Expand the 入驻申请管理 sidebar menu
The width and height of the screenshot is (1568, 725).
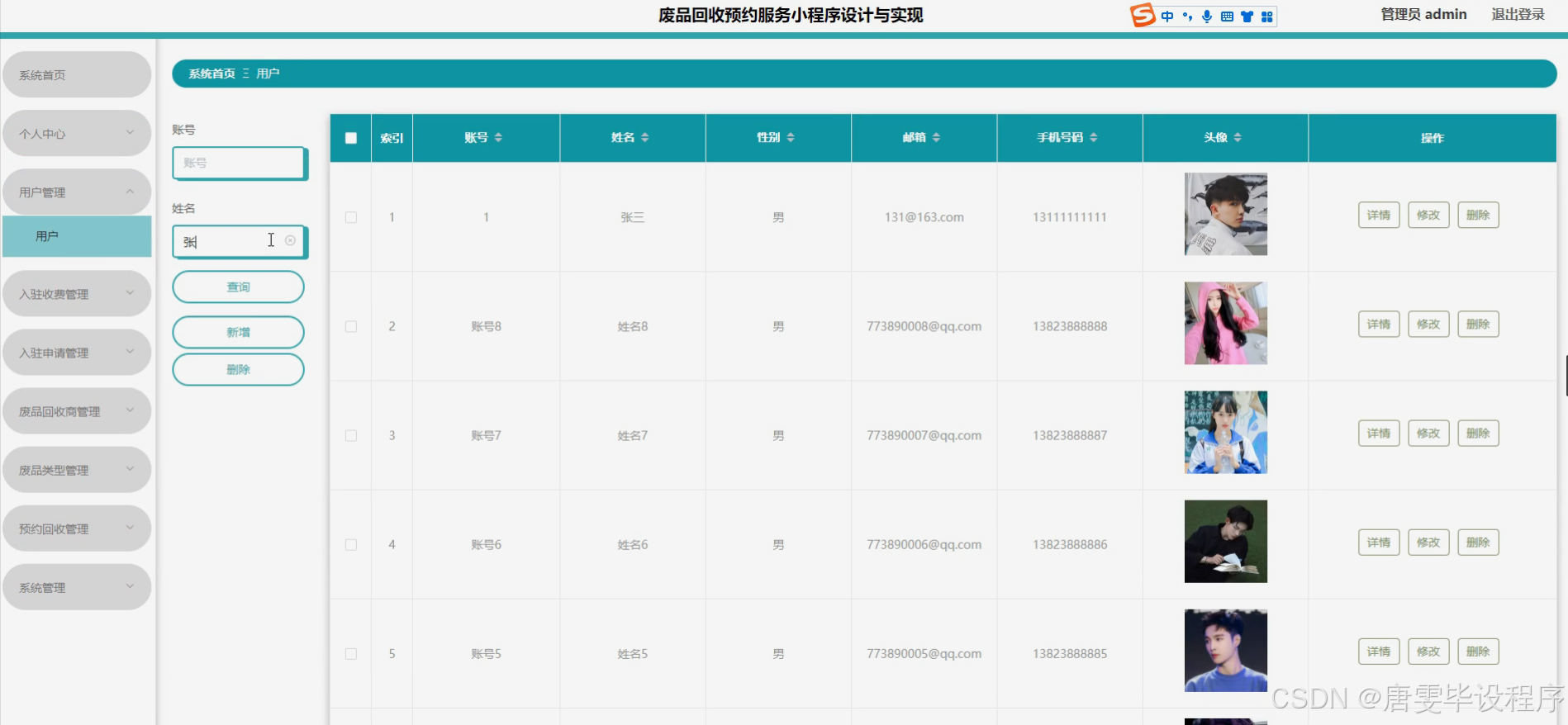(77, 352)
